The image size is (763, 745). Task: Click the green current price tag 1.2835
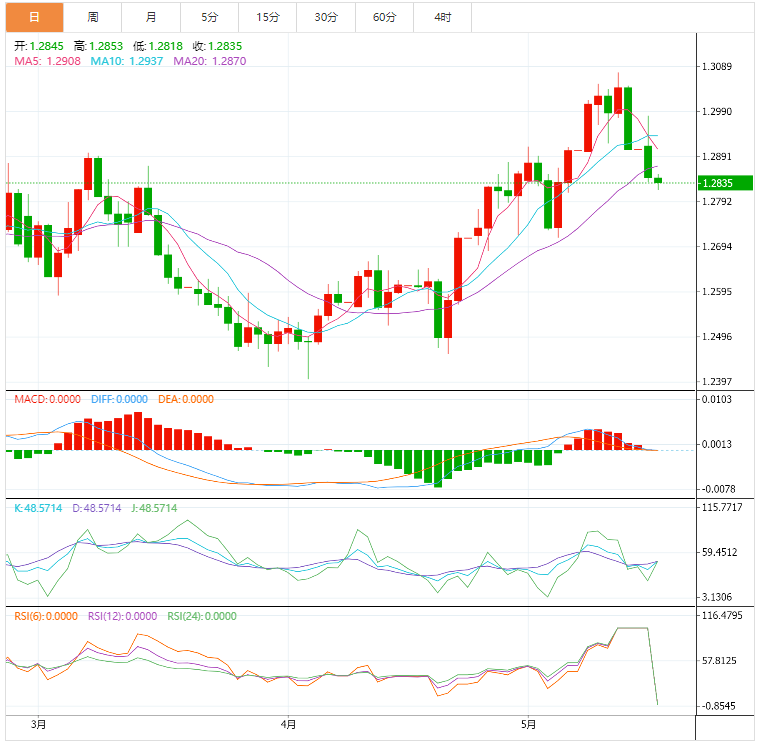[x=718, y=183]
